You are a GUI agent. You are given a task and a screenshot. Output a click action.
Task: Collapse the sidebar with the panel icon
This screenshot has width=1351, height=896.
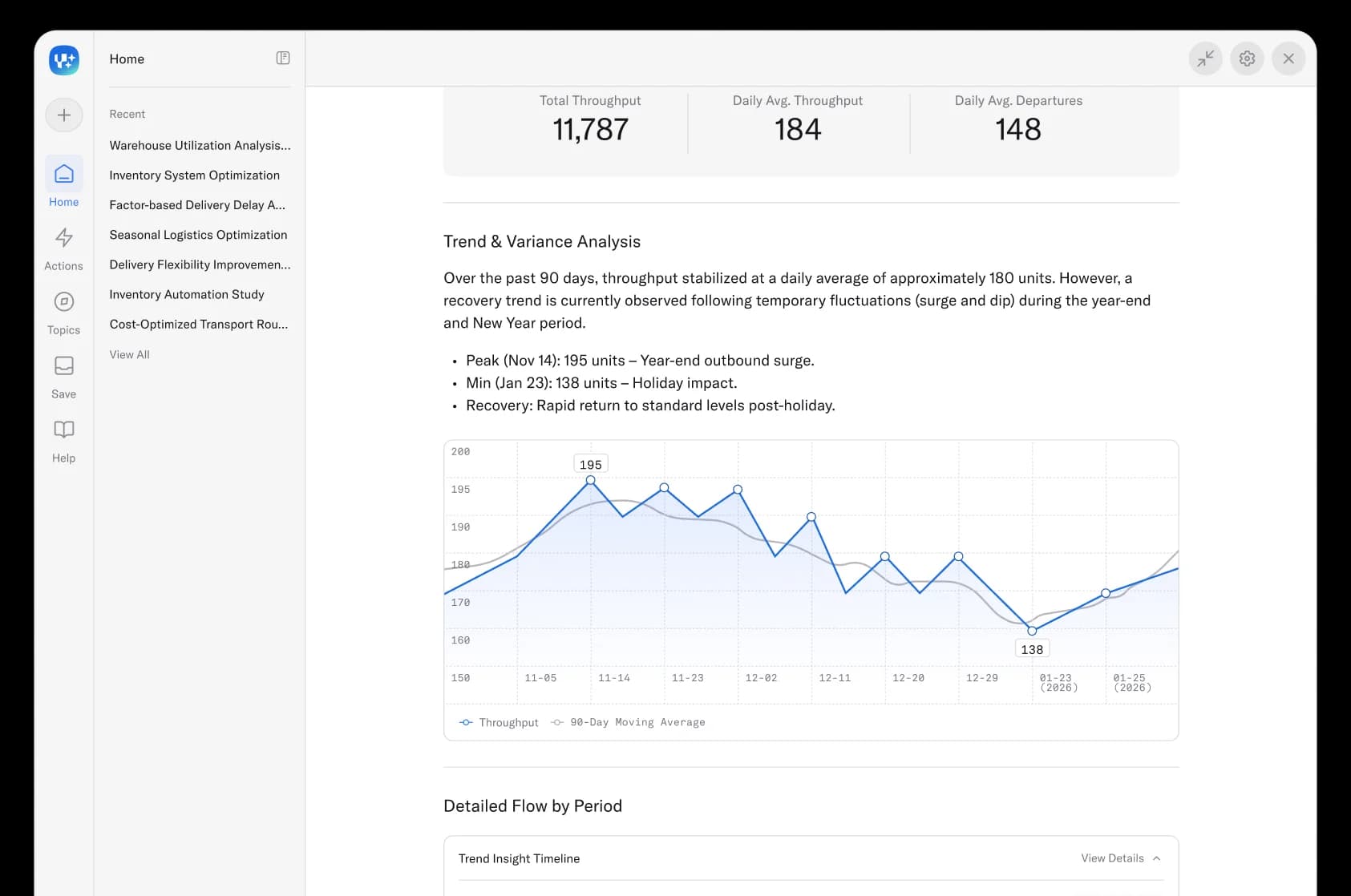[x=283, y=58]
